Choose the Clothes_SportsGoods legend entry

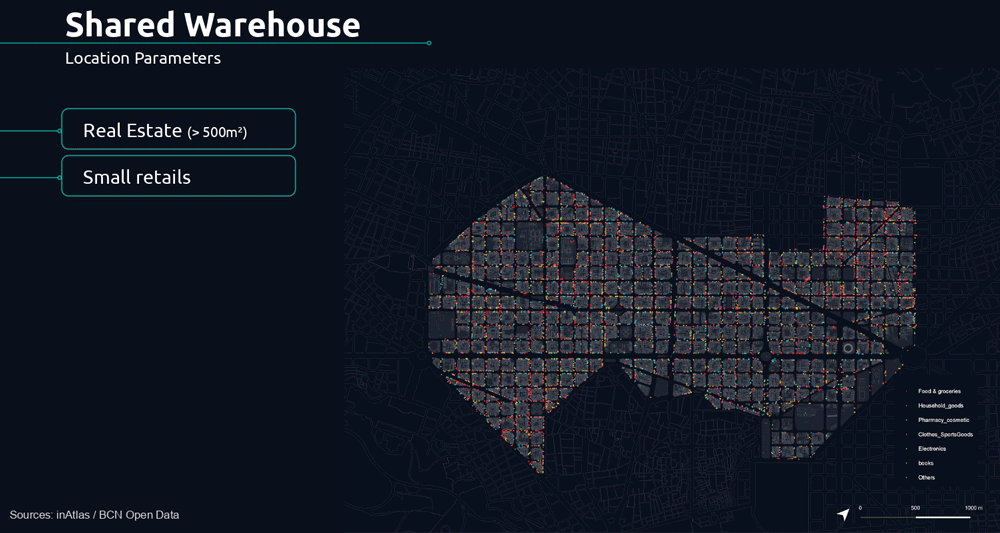[x=944, y=434]
